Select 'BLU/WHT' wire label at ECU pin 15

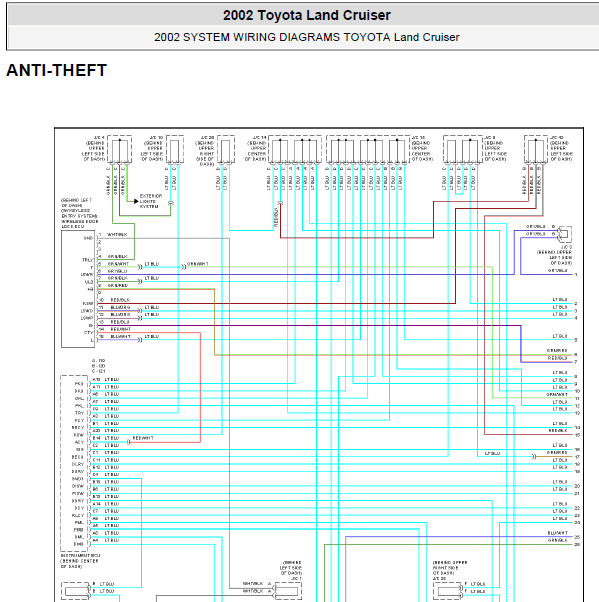pyautogui.click(x=121, y=336)
